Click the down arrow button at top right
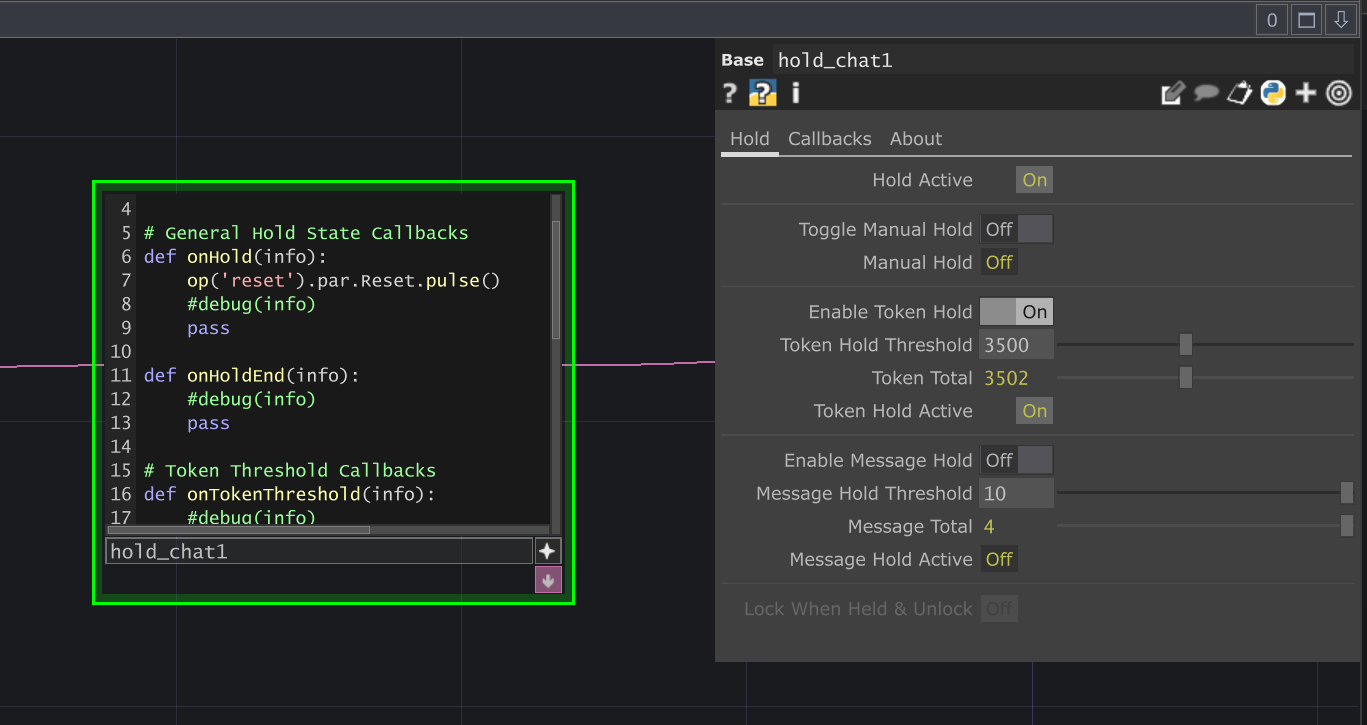 [x=1339, y=20]
